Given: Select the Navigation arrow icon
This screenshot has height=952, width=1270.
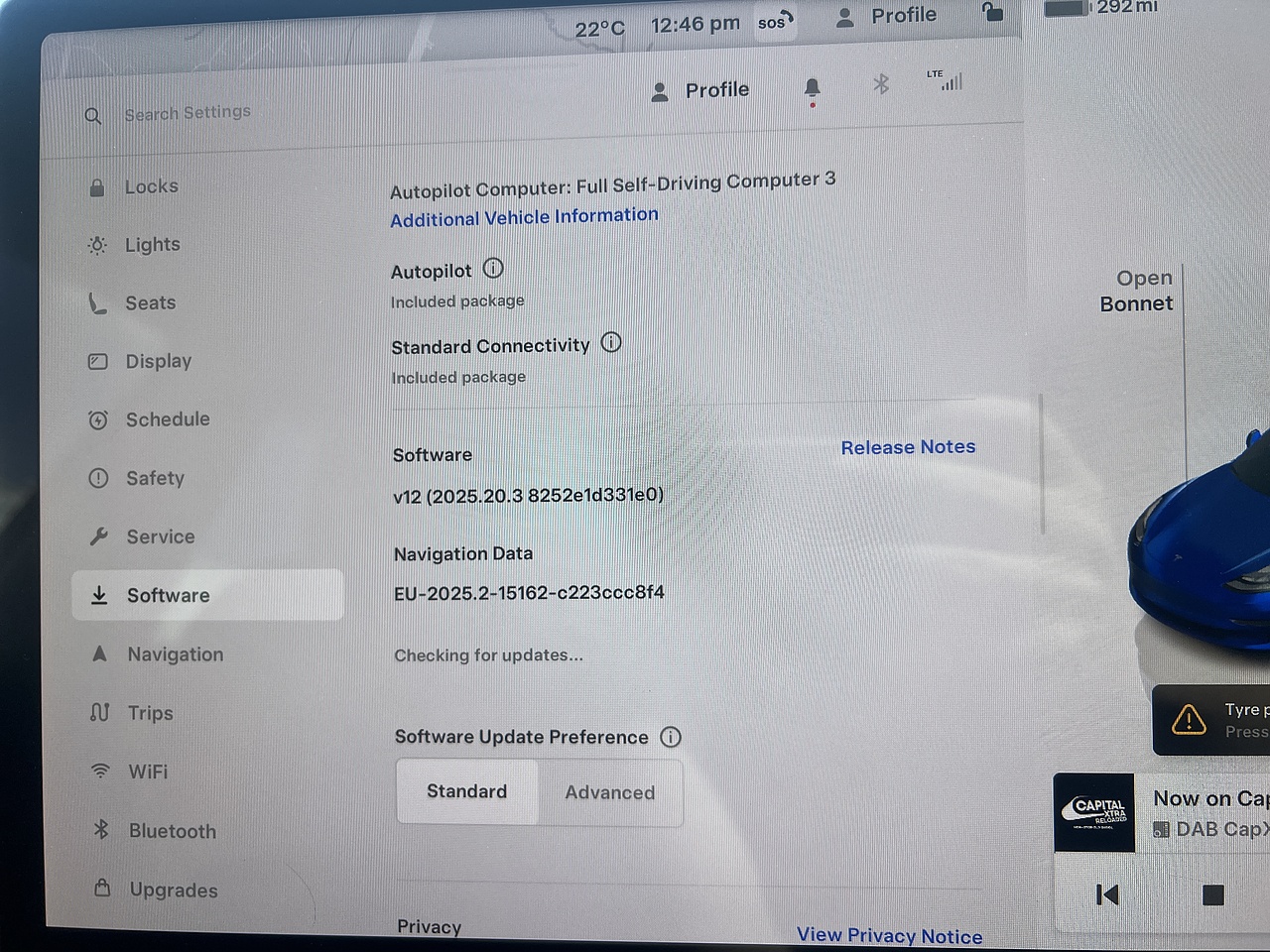Looking at the screenshot, I should (x=99, y=654).
